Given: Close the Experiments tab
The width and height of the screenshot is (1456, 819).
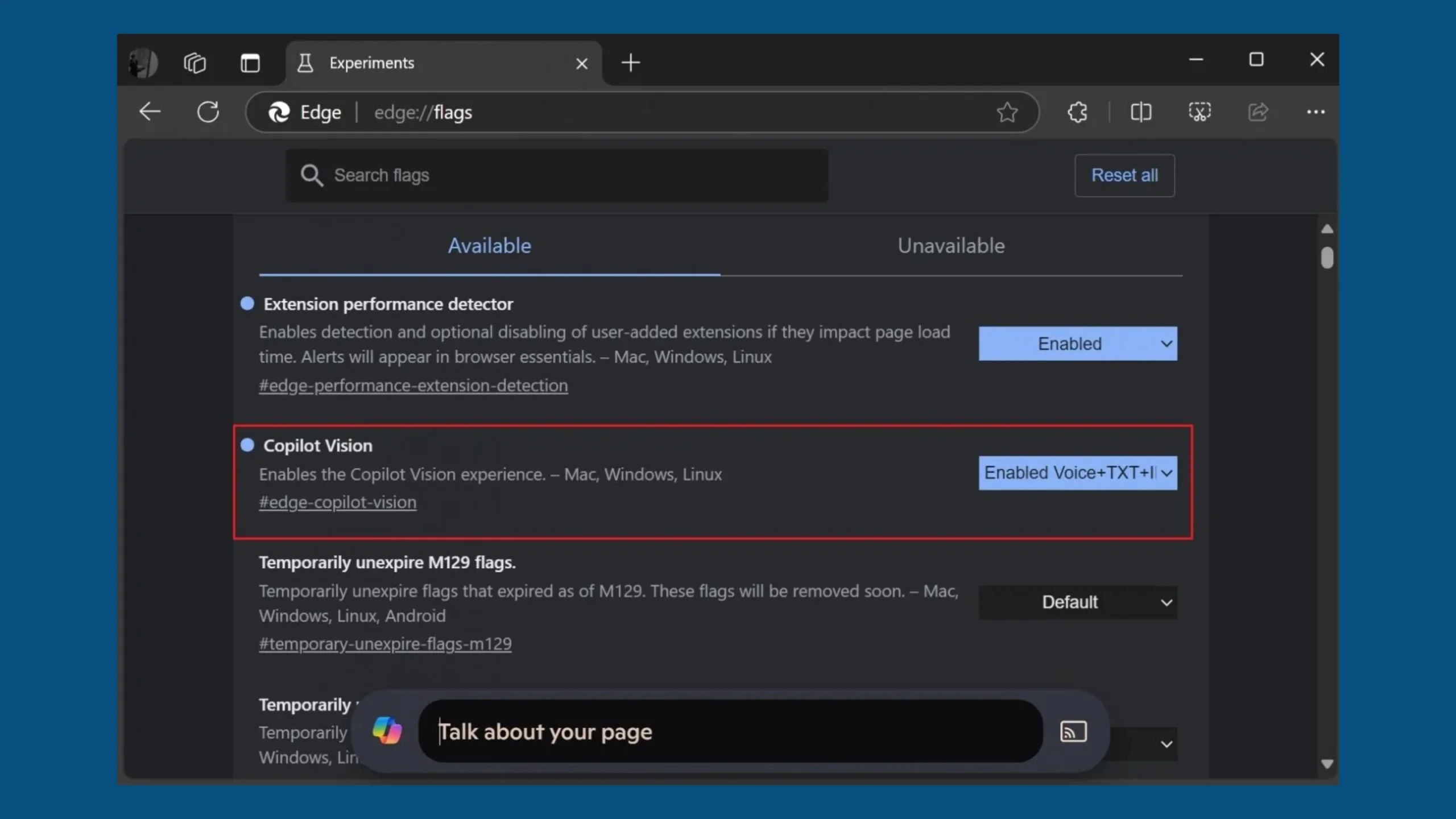Looking at the screenshot, I should coord(581,63).
